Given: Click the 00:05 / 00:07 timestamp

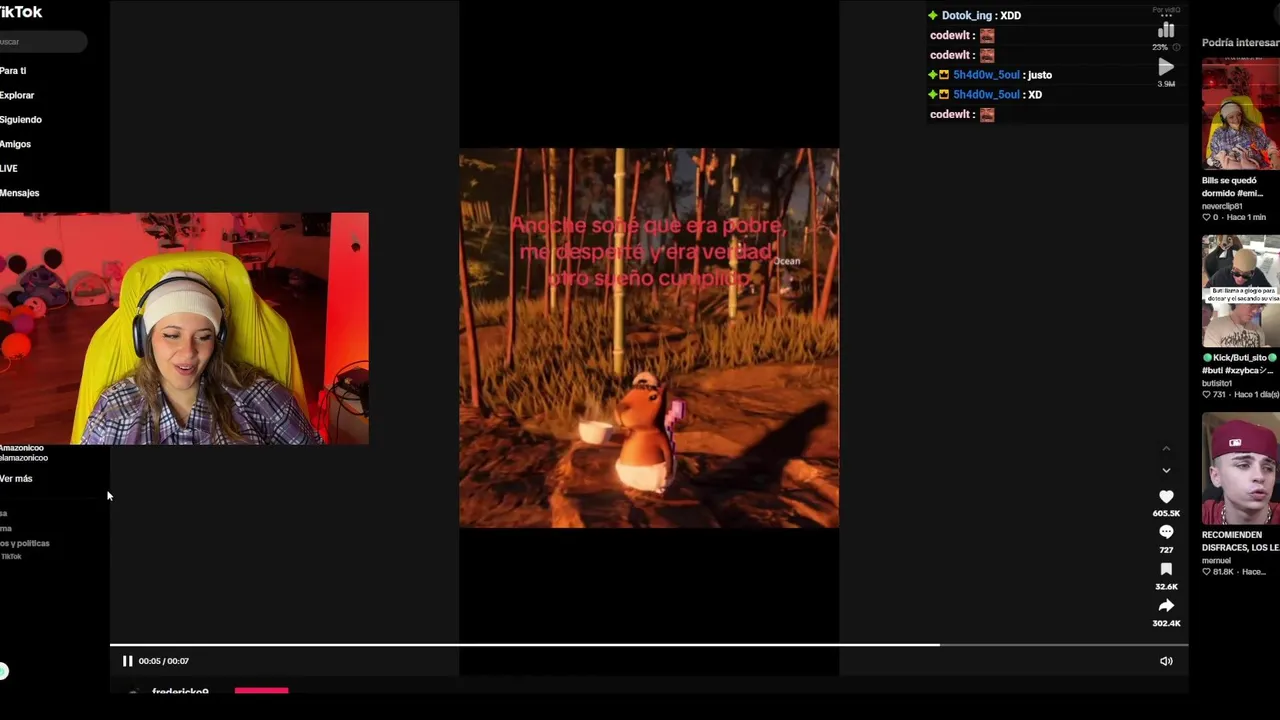Looking at the screenshot, I should point(164,661).
